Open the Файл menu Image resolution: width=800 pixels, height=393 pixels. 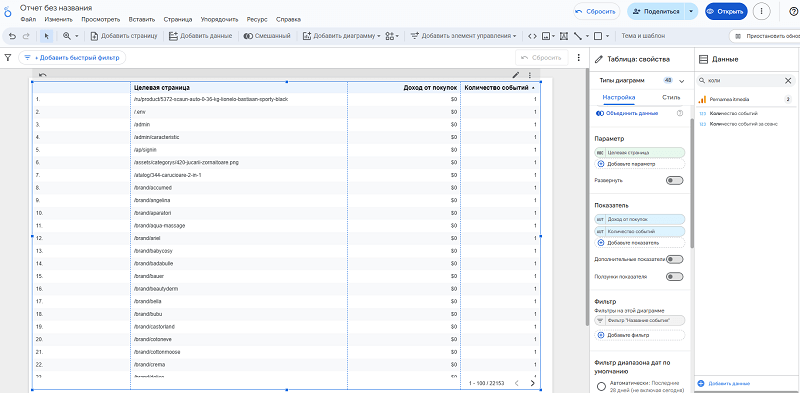[x=29, y=20]
